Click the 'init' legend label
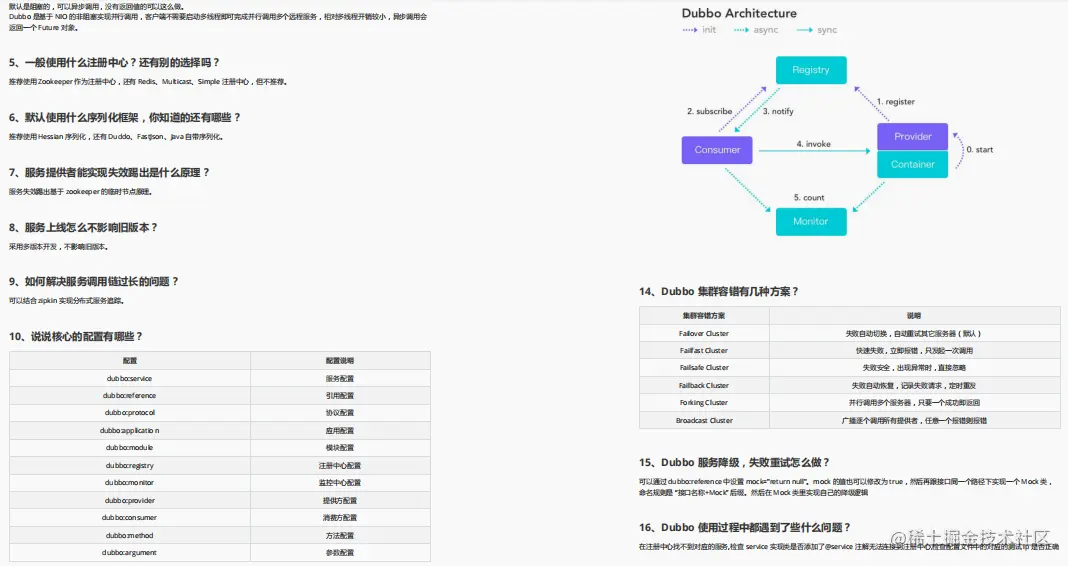The width and height of the screenshot is (1068, 566). click(709, 30)
